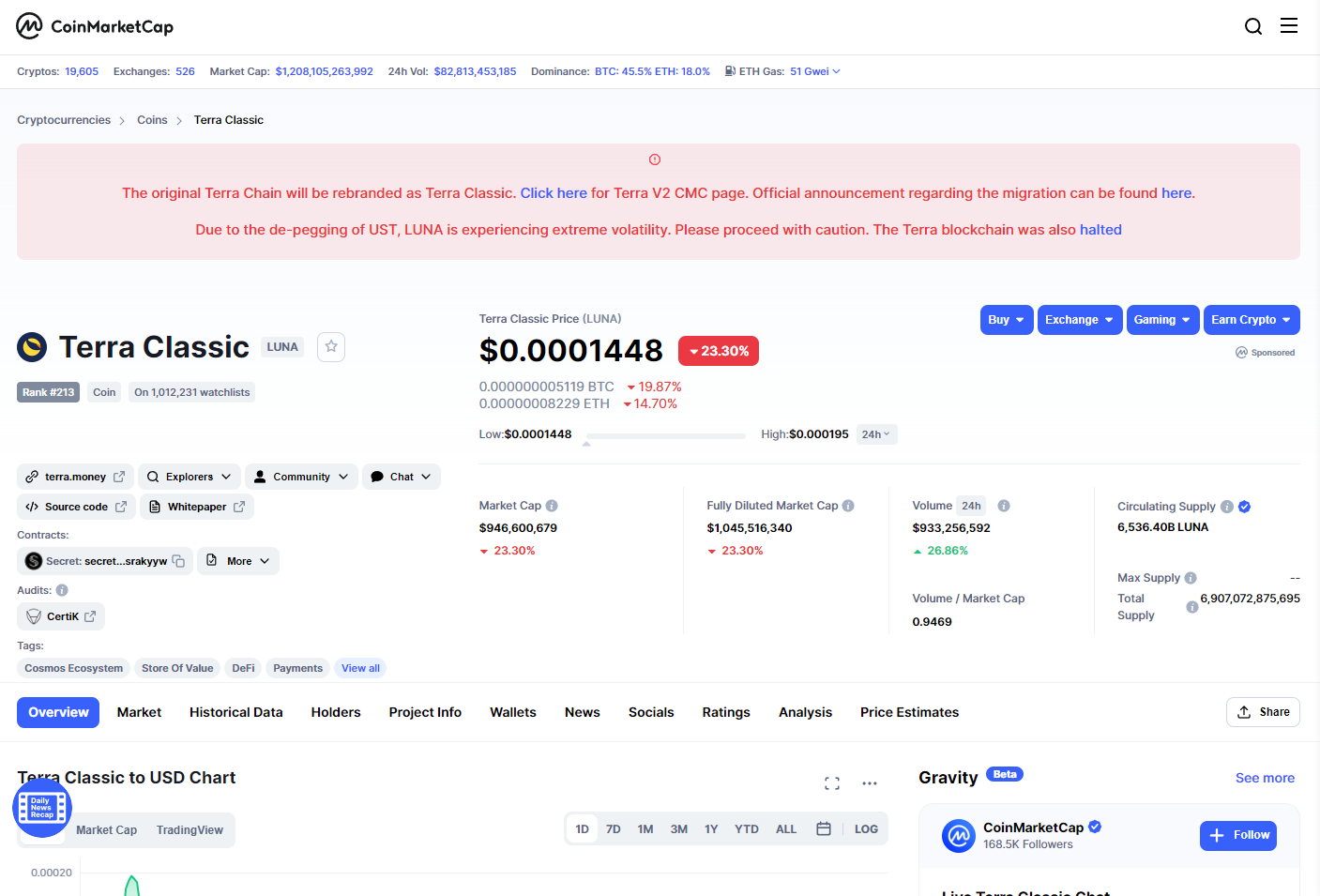Click the CoinMarketCap logo
The width and height of the screenshot is (1320, 896).
95,26
